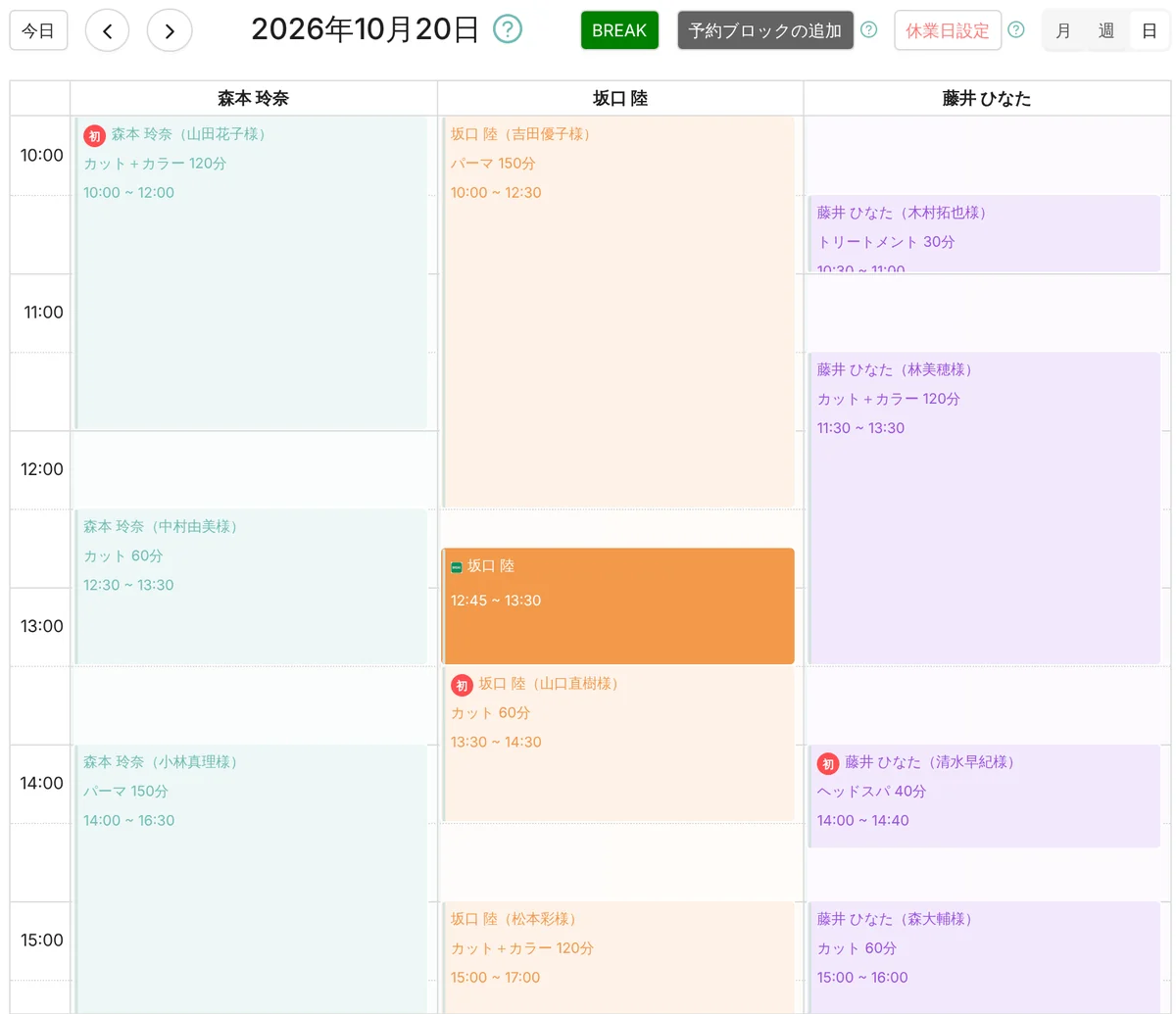1176x1014 pixels.
Task: Open 中村由美様 カット 12:30 booking
Action: pos(251,586)
